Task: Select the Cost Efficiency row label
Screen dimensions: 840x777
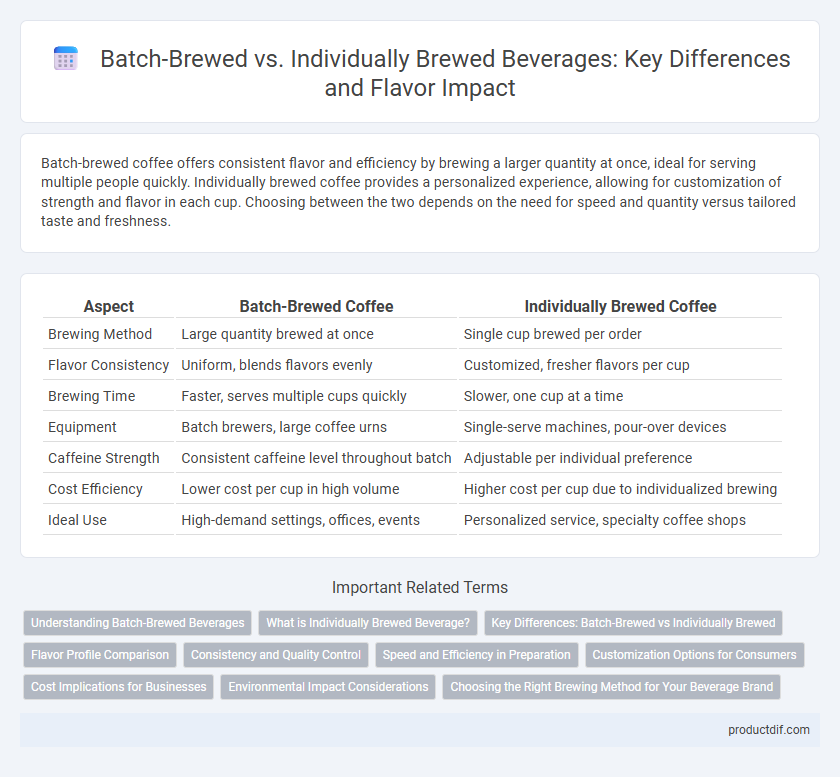Action: tap(95, 490)
